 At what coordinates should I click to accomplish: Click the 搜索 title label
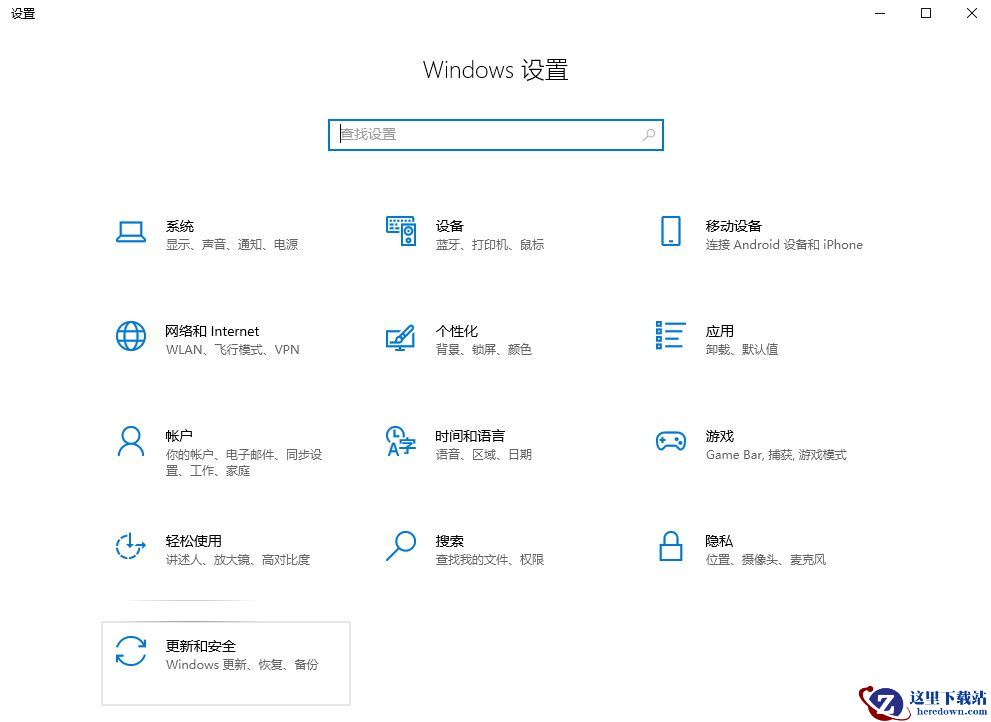pyautogui.click(x=449, y=541)
